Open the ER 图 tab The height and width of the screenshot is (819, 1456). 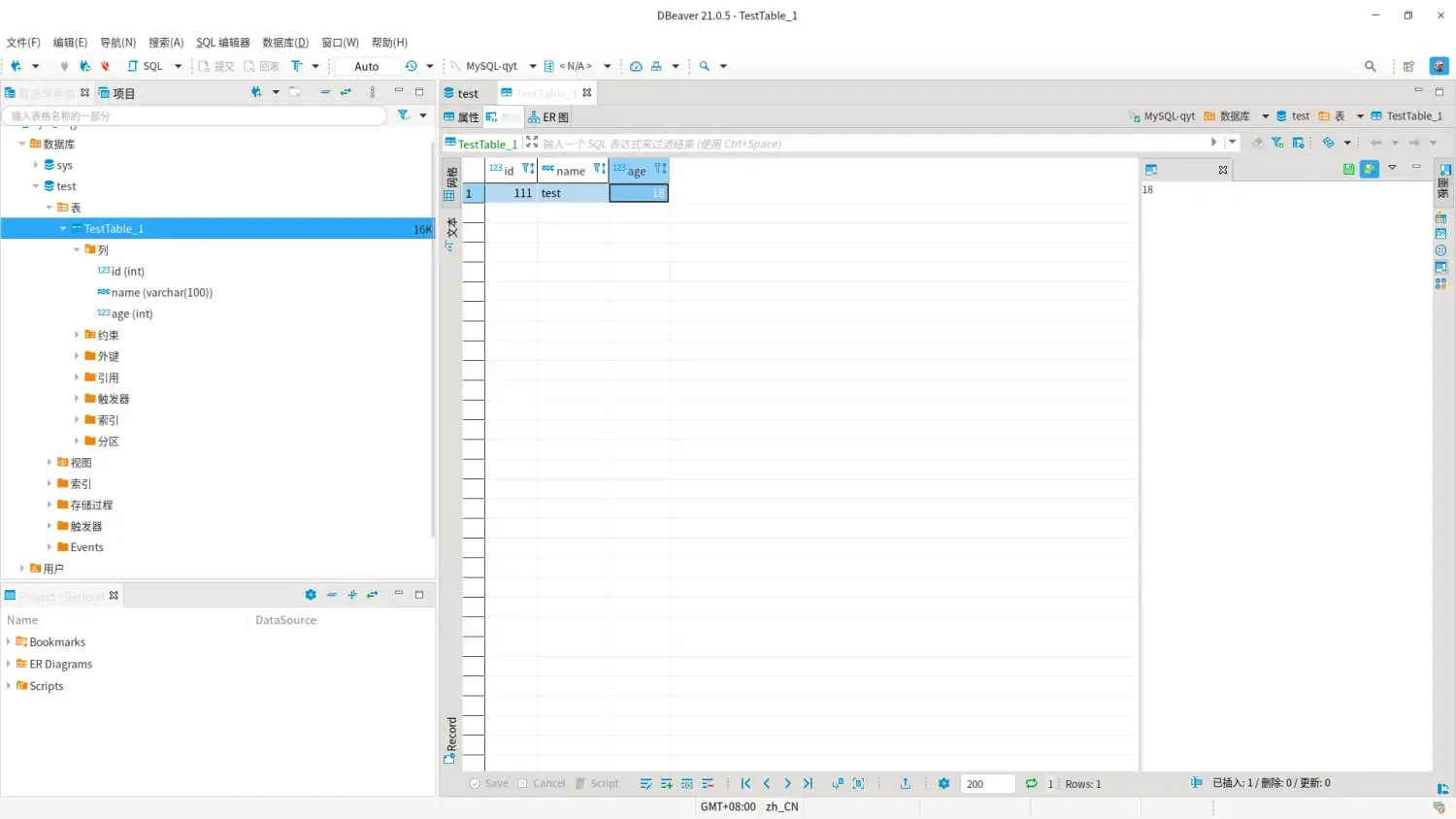point(548,117)
